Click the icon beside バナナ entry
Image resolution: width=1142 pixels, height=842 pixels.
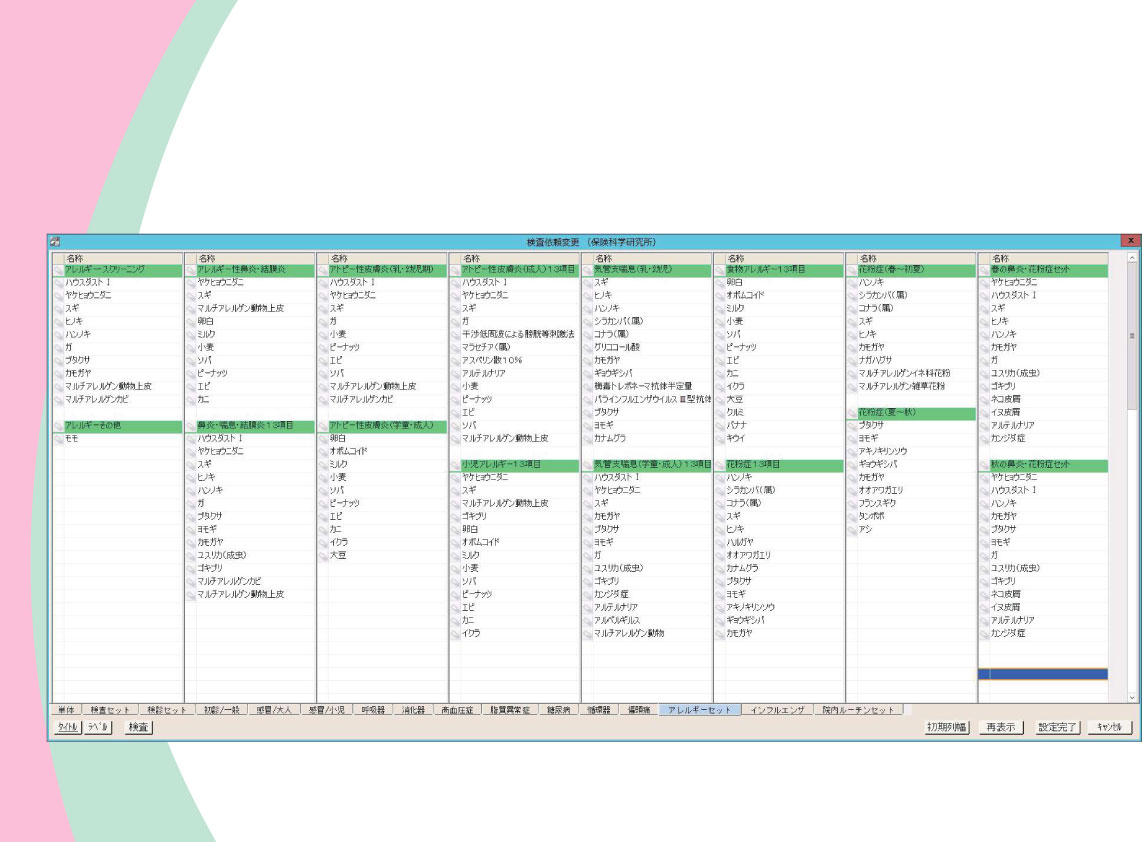(720, 425)
